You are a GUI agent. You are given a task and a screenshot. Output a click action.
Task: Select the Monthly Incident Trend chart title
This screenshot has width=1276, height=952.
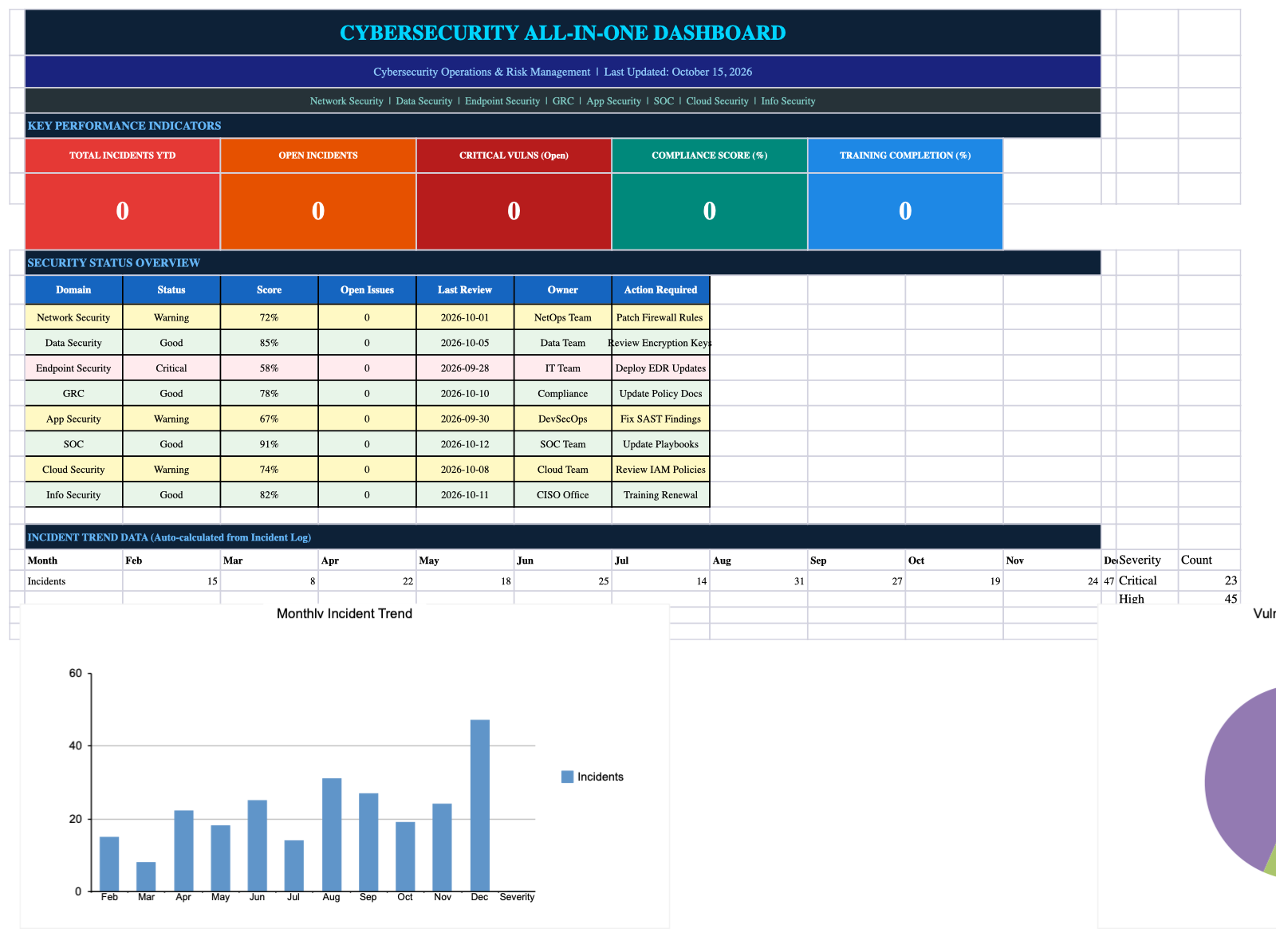345,613
